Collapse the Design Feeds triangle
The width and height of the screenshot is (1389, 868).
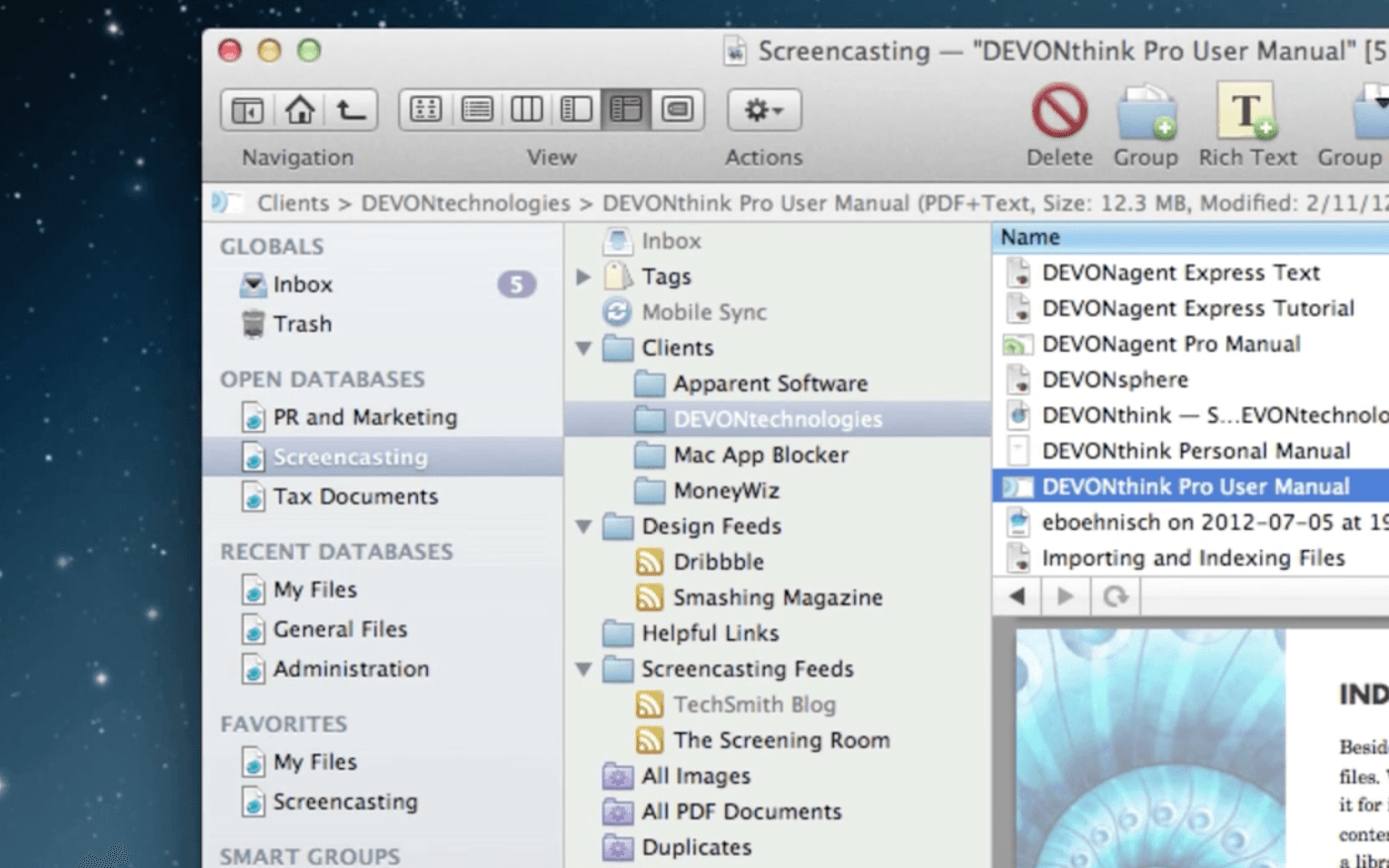[584, 527]
